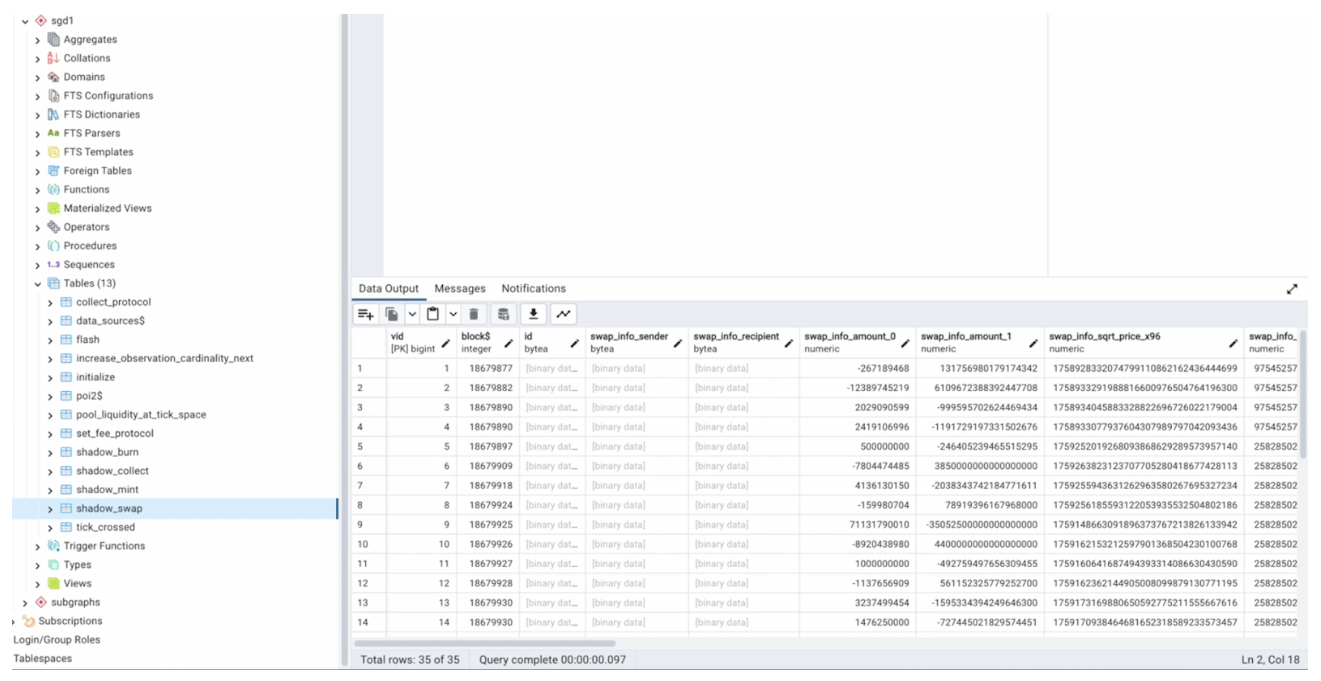Click the edit pencil on vid column
Screen dimensions: 1321x681
[446, 343]
